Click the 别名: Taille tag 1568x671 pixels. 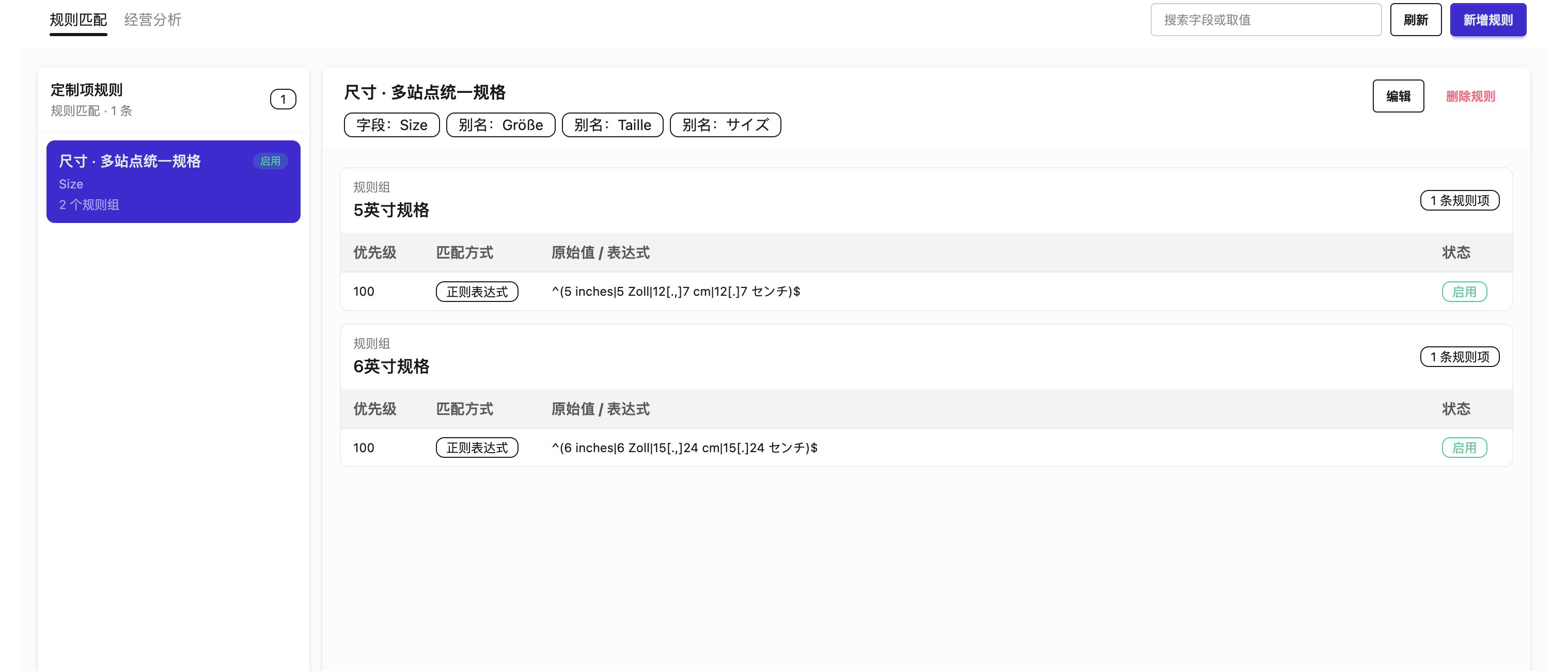pos(613,125)
